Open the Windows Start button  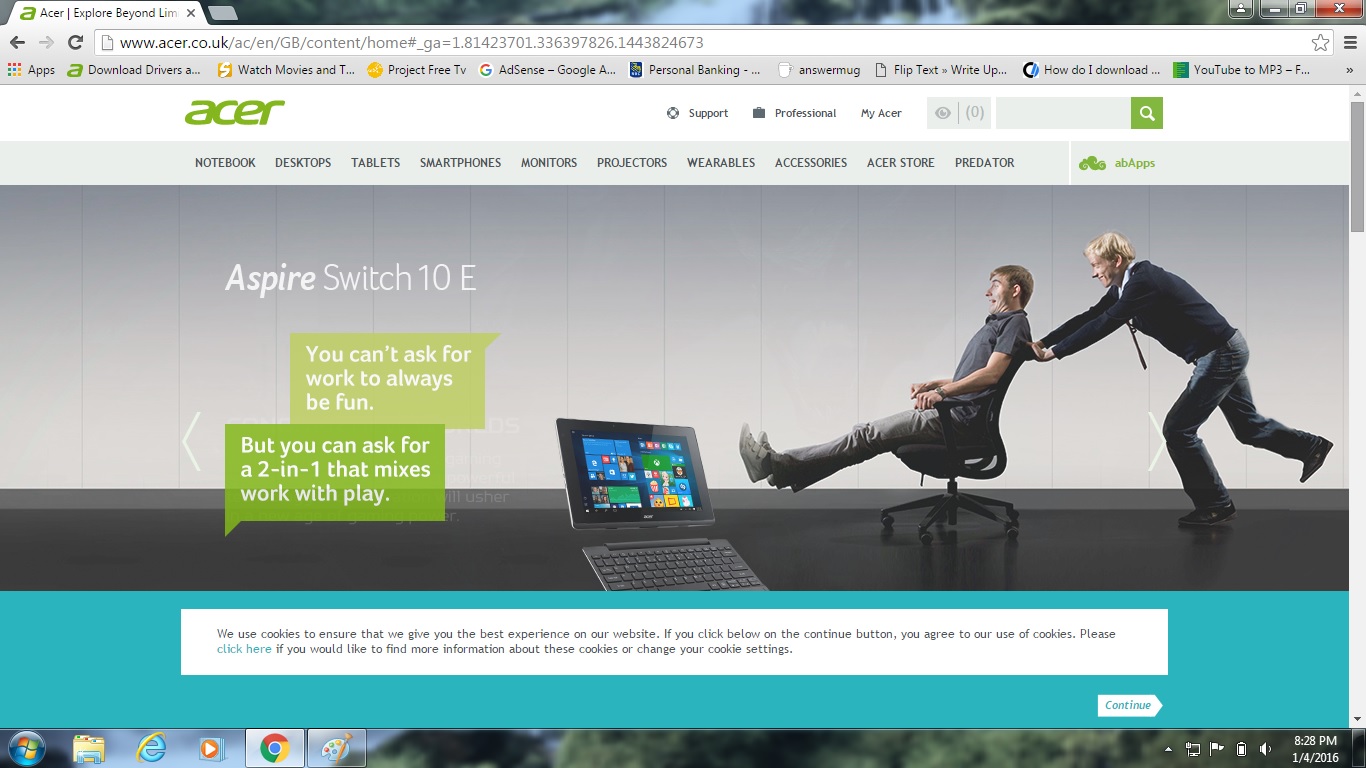pyautogui.click(x=26, y=748)
